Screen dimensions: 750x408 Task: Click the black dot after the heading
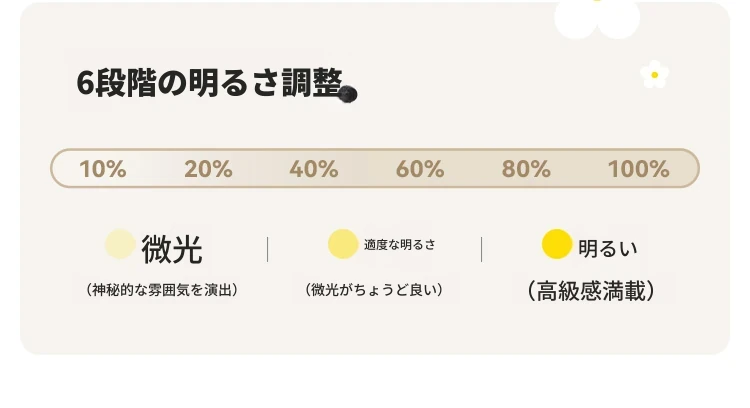tap(348, 94)
